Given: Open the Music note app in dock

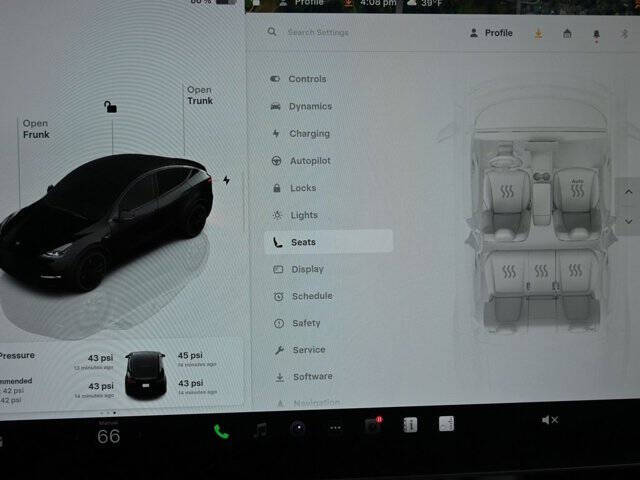Looking at the screenshot, I should coord(260,430).
